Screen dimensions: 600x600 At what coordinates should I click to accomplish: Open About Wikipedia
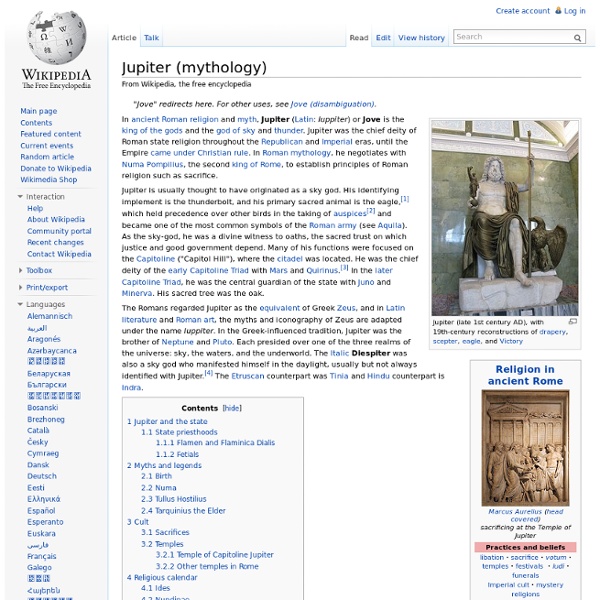coord(56,219)
